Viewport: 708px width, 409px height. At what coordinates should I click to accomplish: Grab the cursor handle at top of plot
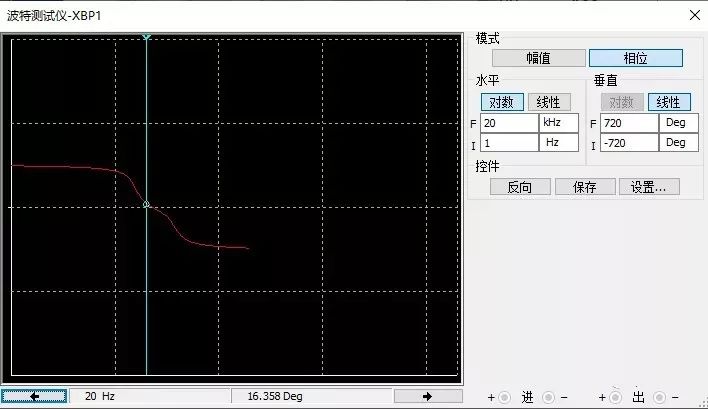tap(146, 37)
